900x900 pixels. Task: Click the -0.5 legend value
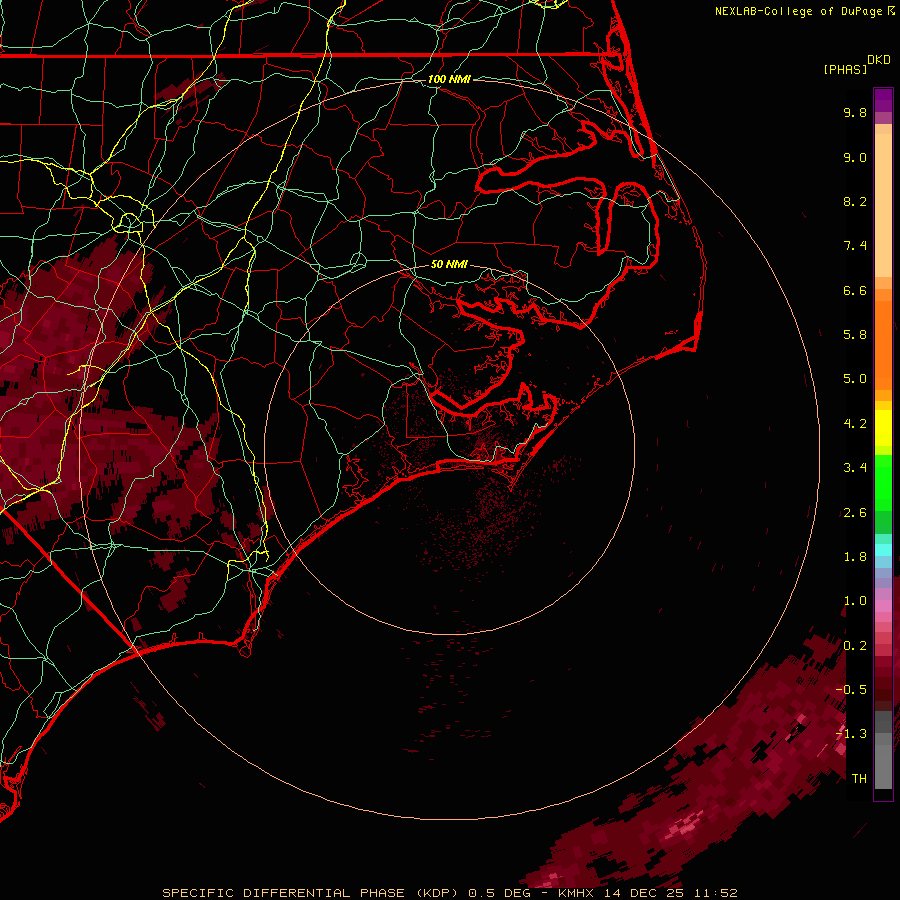851,690
